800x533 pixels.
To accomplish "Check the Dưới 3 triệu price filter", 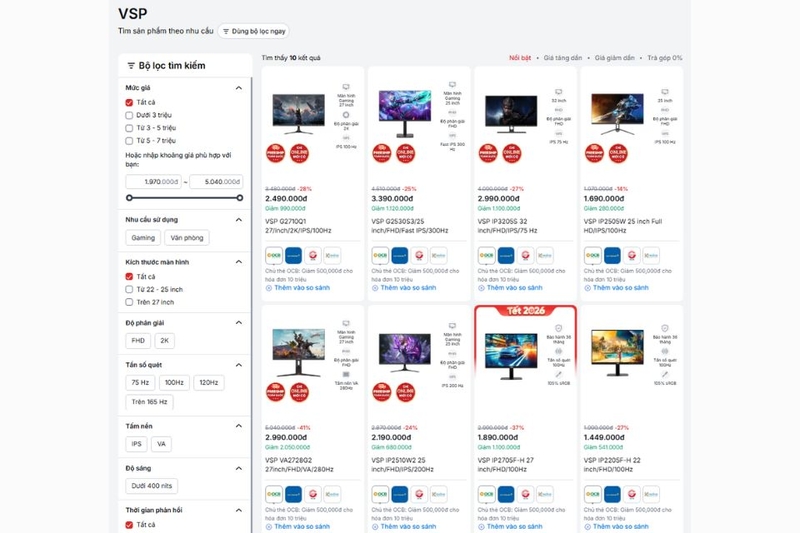I will tap(129, 115).
